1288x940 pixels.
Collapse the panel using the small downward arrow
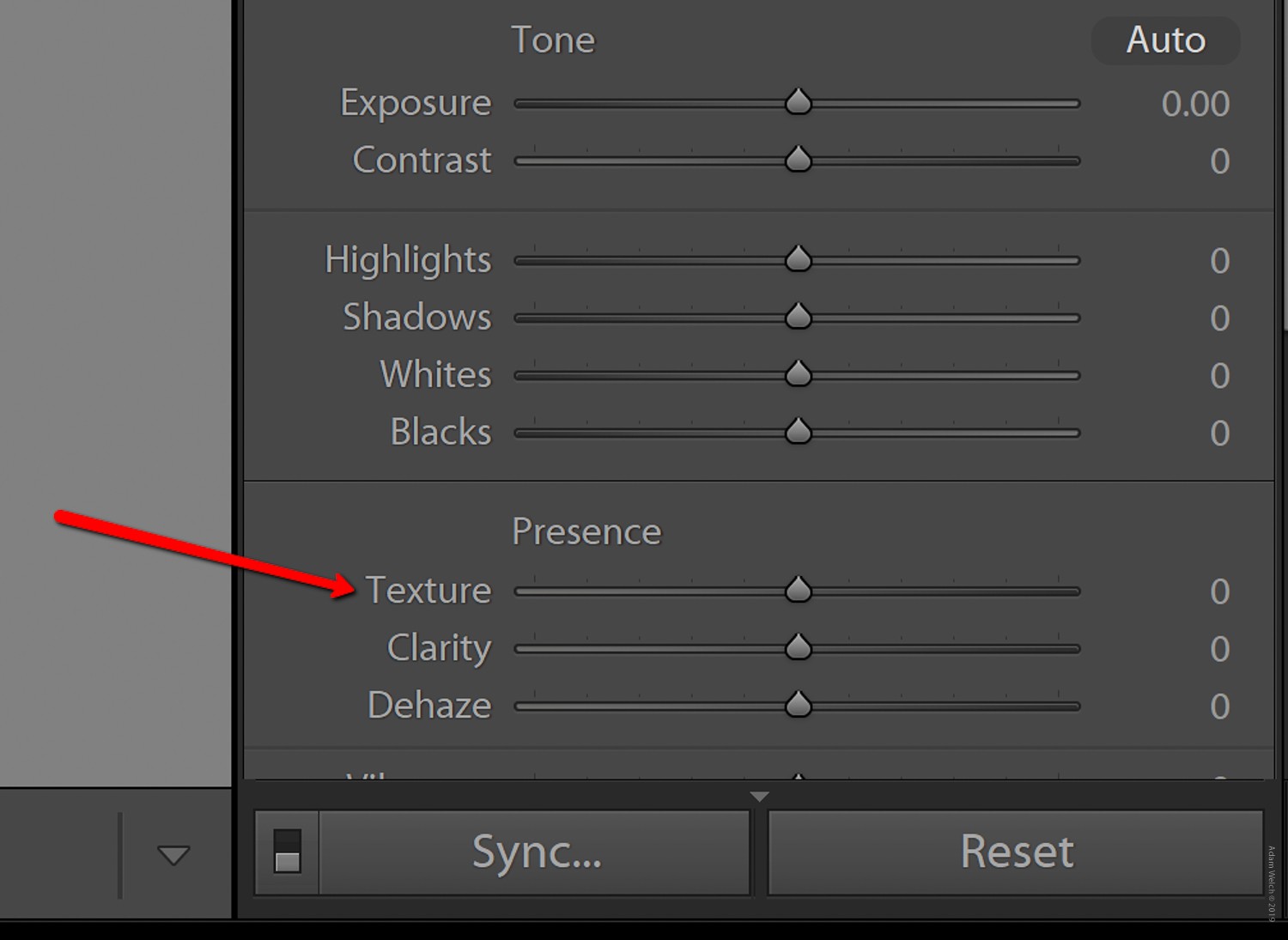[x=759, y=797]
